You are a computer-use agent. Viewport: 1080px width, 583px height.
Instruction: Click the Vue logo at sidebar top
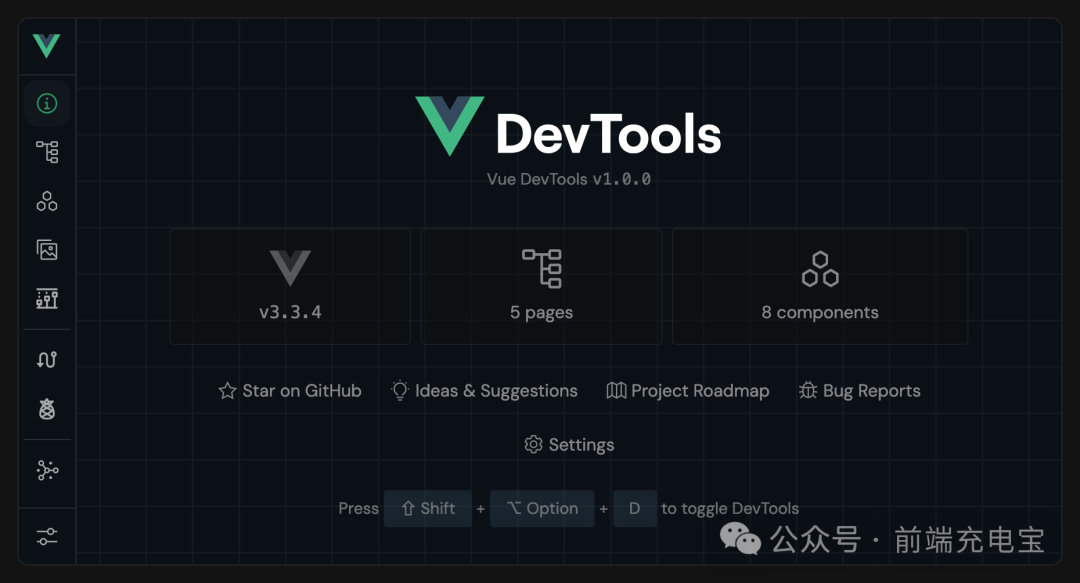[x=46, y=45]
